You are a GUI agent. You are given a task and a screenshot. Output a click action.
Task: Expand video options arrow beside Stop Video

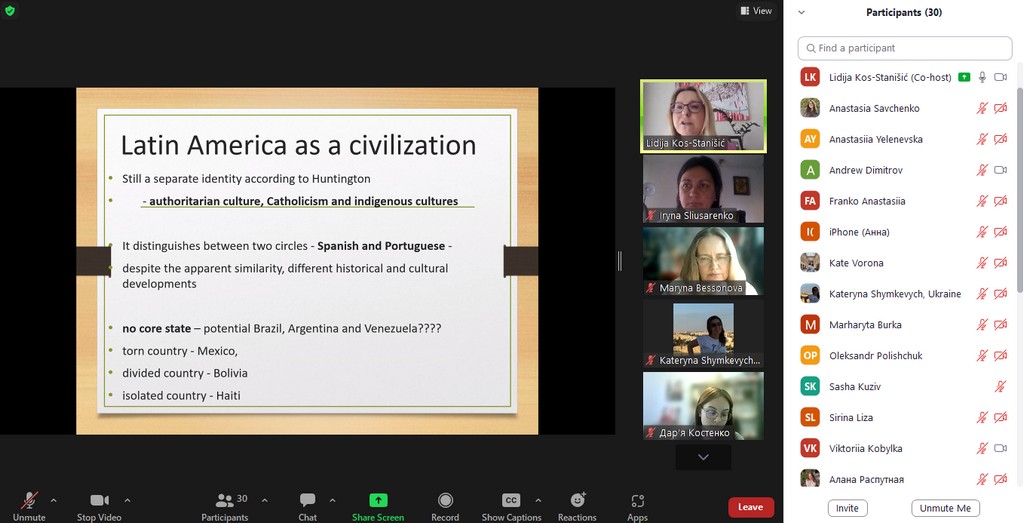click(127, 500)
